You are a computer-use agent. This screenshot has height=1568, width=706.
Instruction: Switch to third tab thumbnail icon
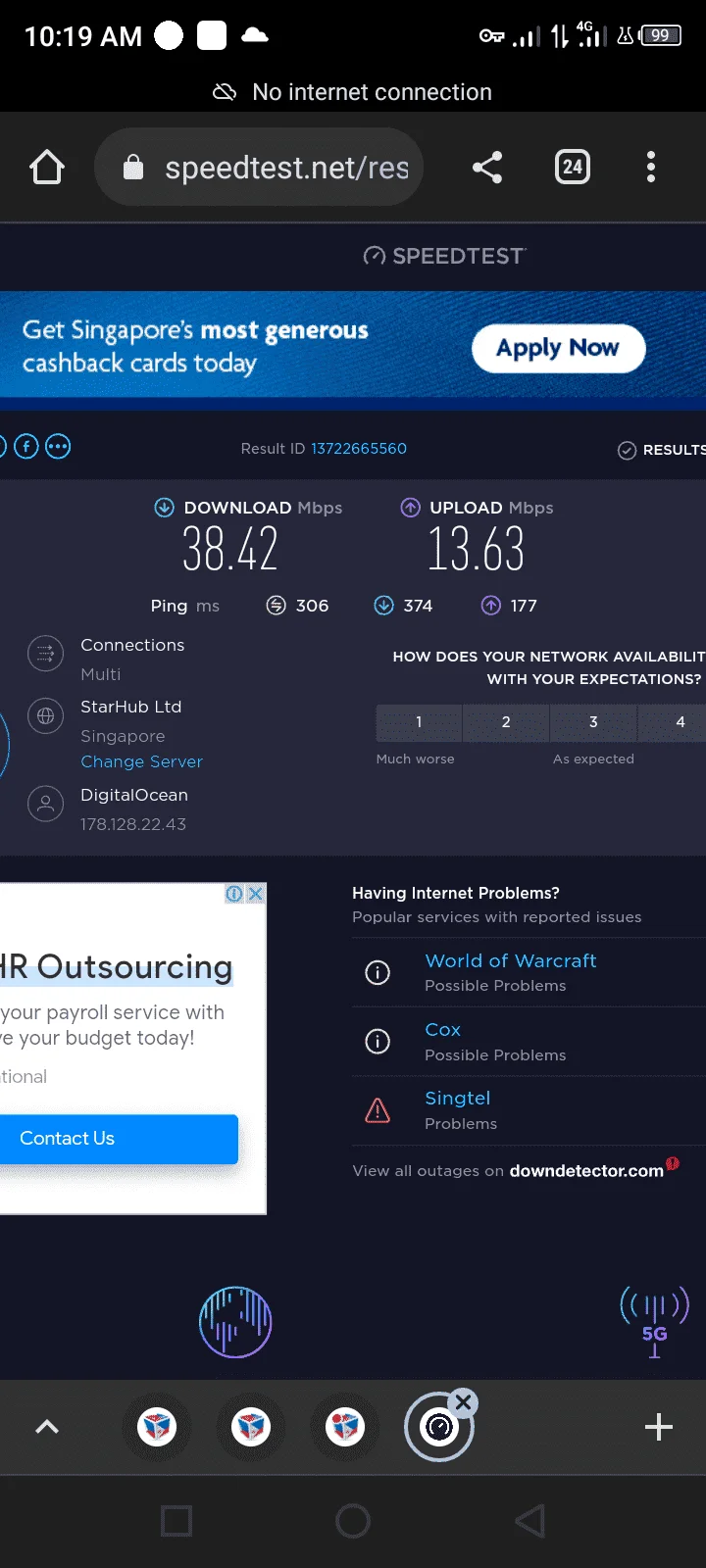tap(345, 1427)
